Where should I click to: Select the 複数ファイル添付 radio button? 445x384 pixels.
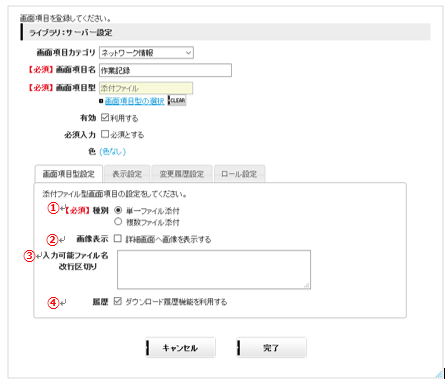pos(118,221)
